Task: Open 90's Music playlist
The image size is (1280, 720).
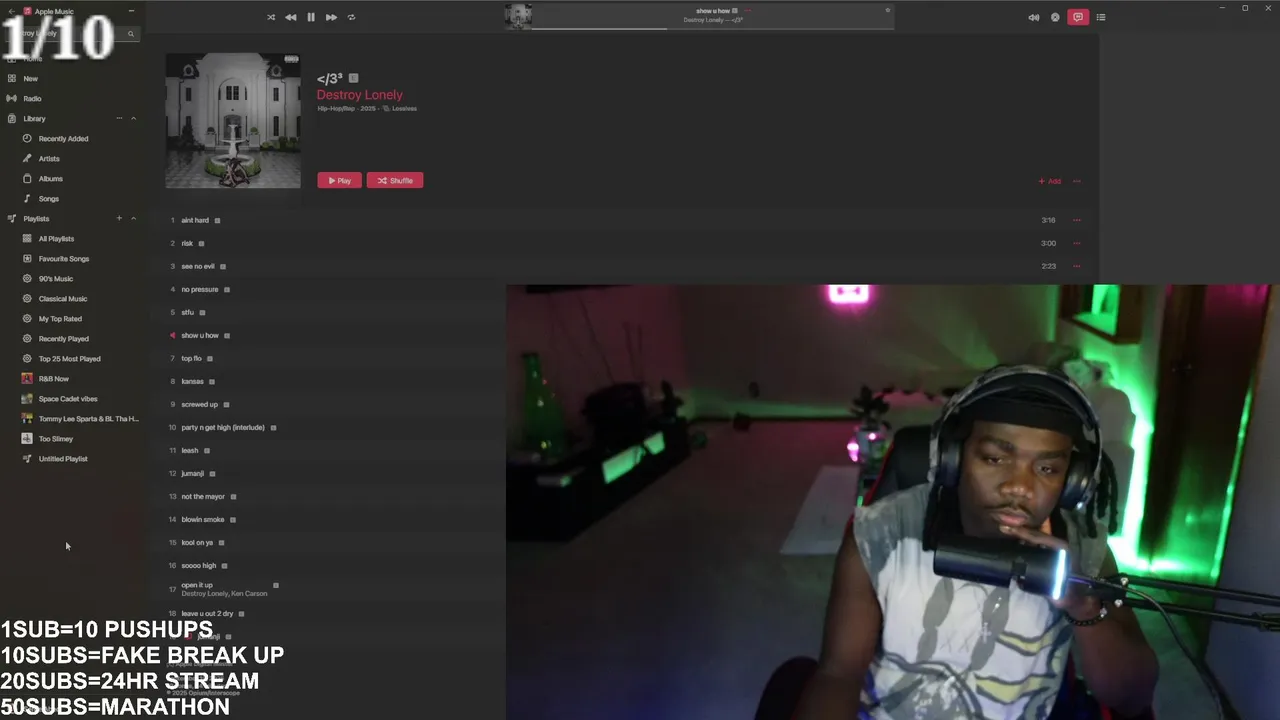Action: pyautogui.click(x=55, y=278)
